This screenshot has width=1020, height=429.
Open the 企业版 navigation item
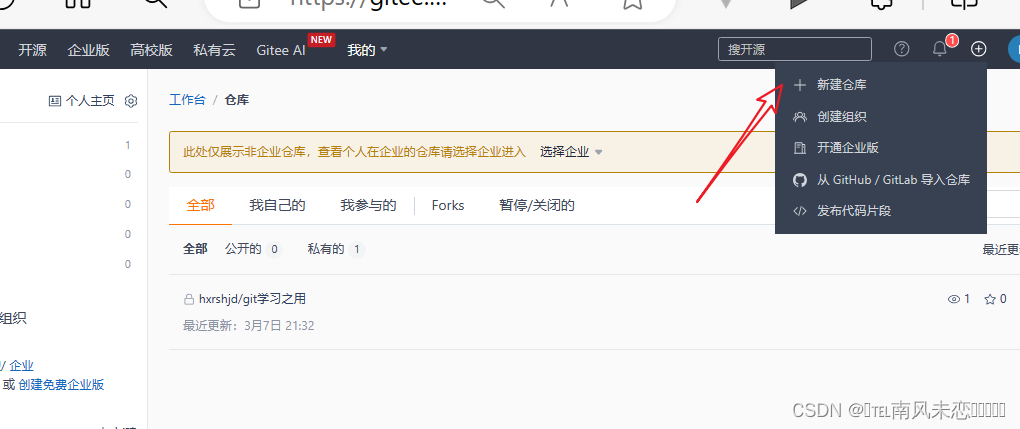[88, 50]
